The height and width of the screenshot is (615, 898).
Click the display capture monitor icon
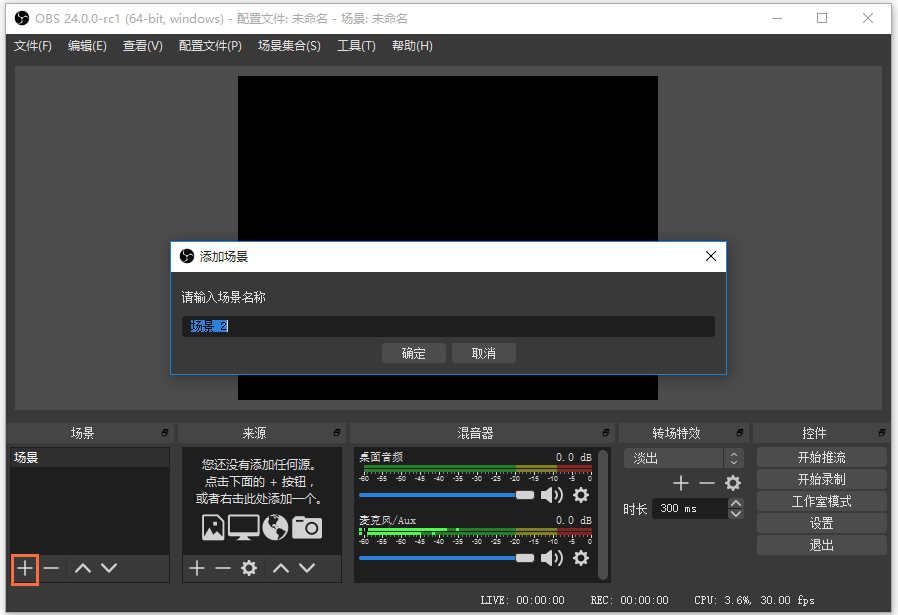[243, 527]
